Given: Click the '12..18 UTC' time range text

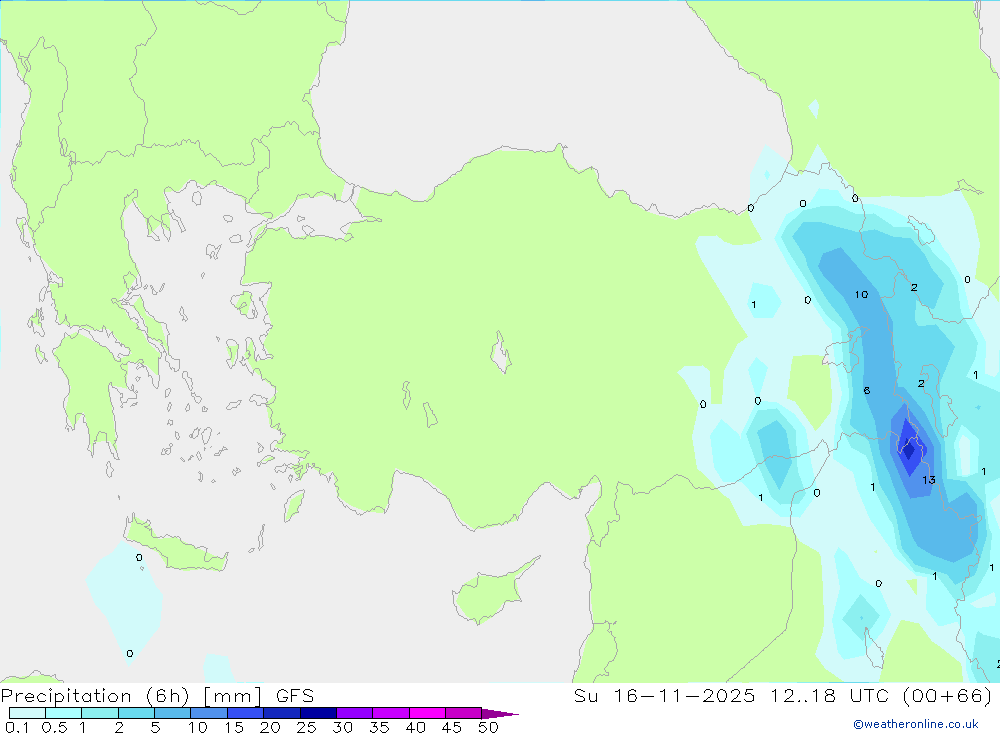Looking at the screenshot, I should (829, 695).
